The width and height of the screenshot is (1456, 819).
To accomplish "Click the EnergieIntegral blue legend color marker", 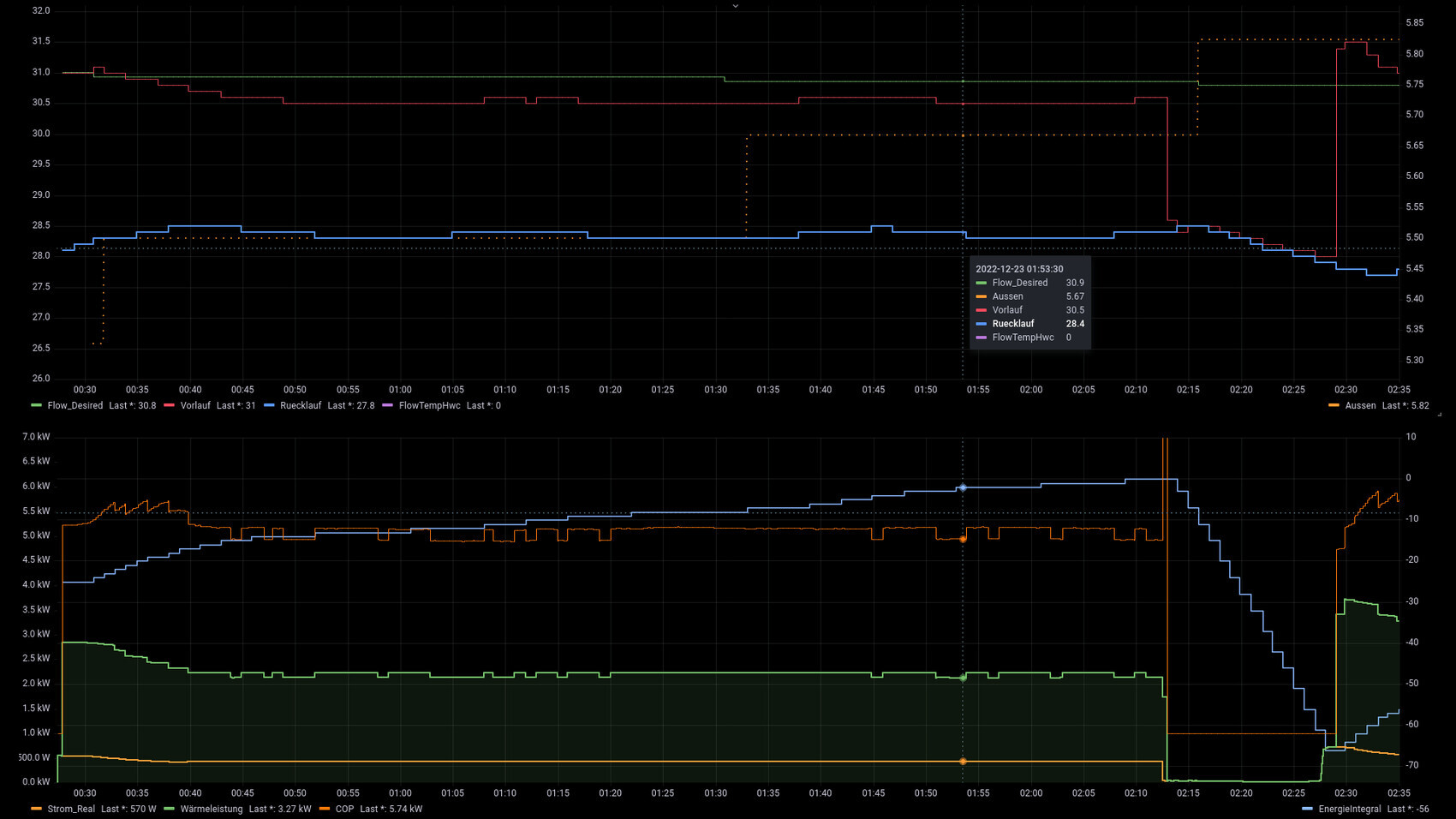I will 1307,809.
